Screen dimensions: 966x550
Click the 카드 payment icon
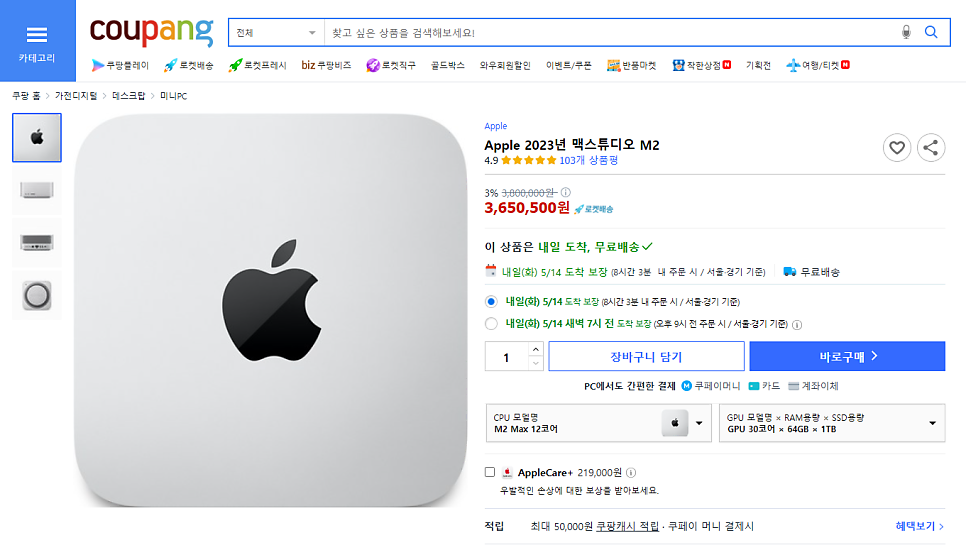753,386
